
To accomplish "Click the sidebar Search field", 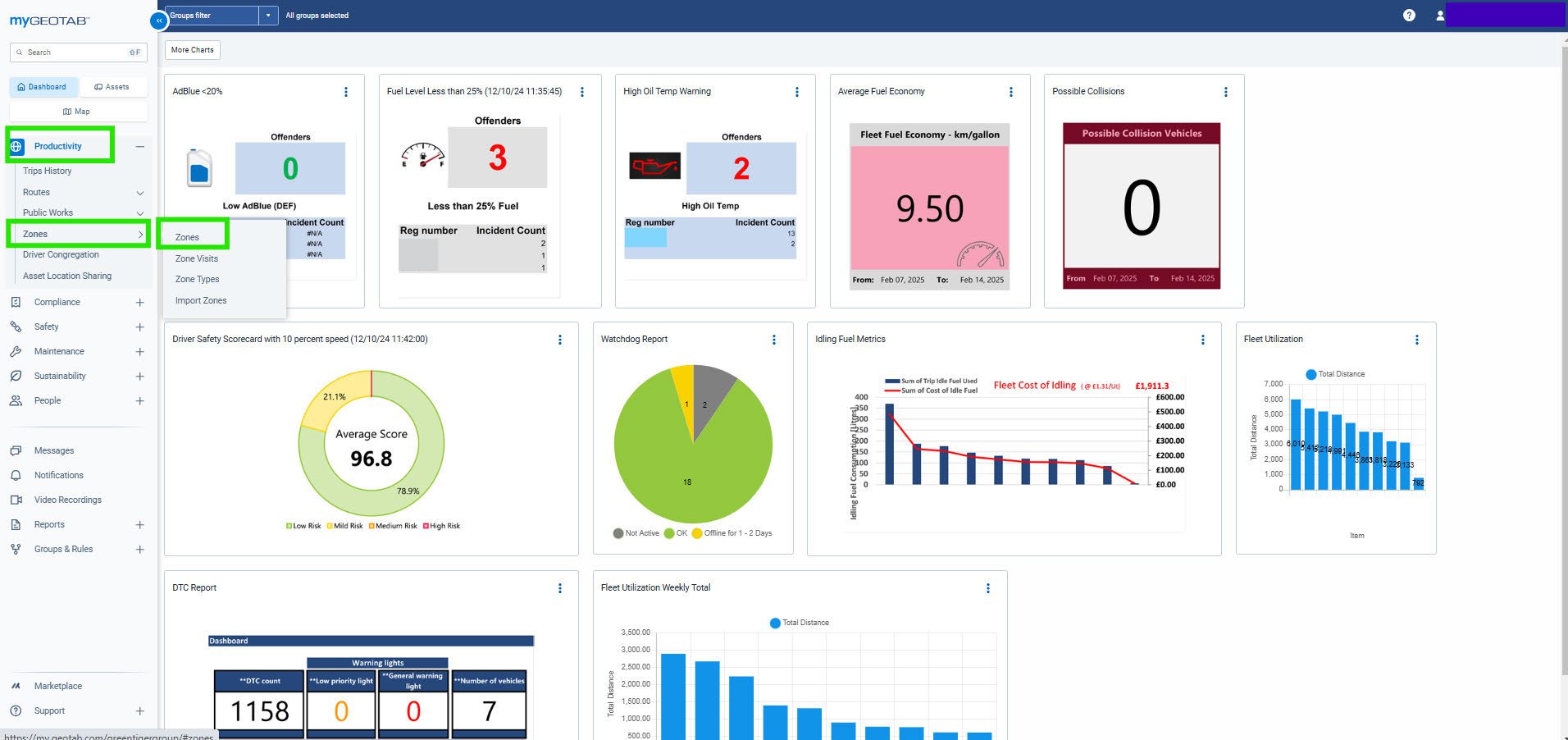I will tap(74, 53).
